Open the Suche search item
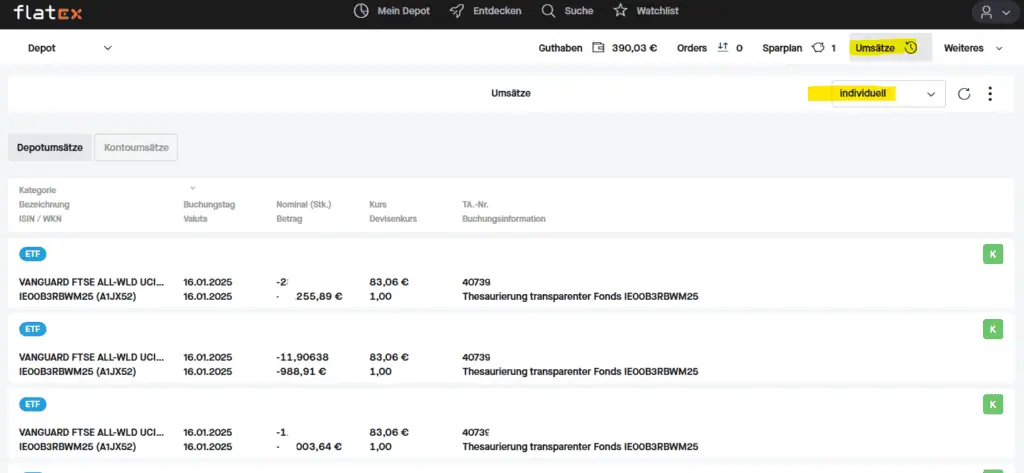This screenshot has height=473, width=1024. coord(568,11)
